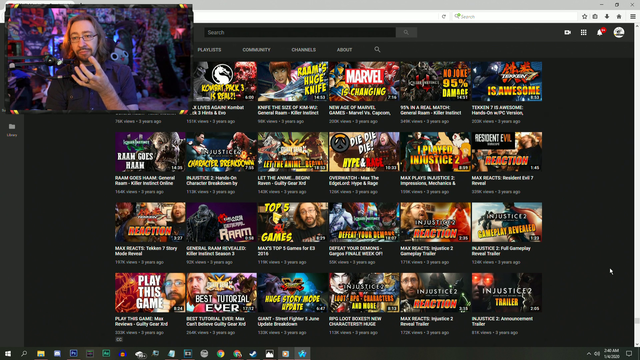Screen dimensions: 640x360
Task: Open Injustice 2 Trailer red-eyes thumbnail
Action: 507,293
